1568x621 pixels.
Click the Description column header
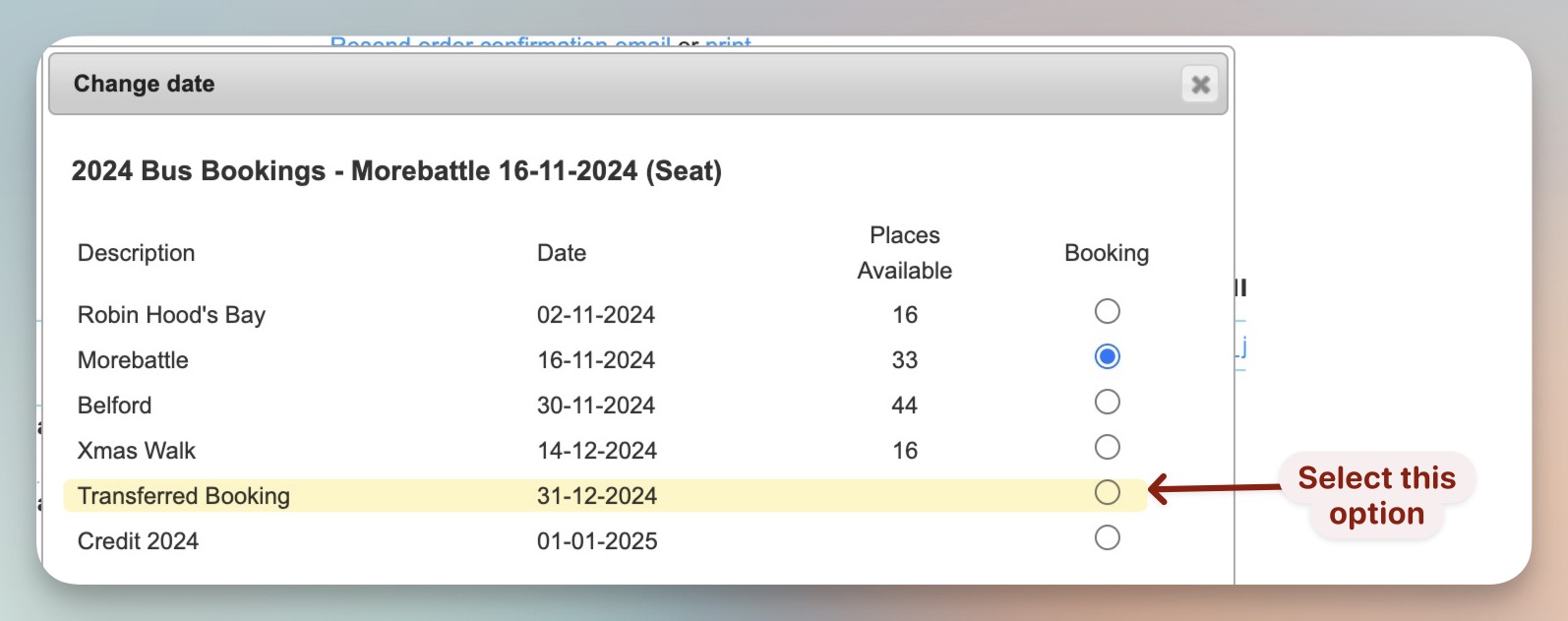pyautogui.click(x=136, y=253)
